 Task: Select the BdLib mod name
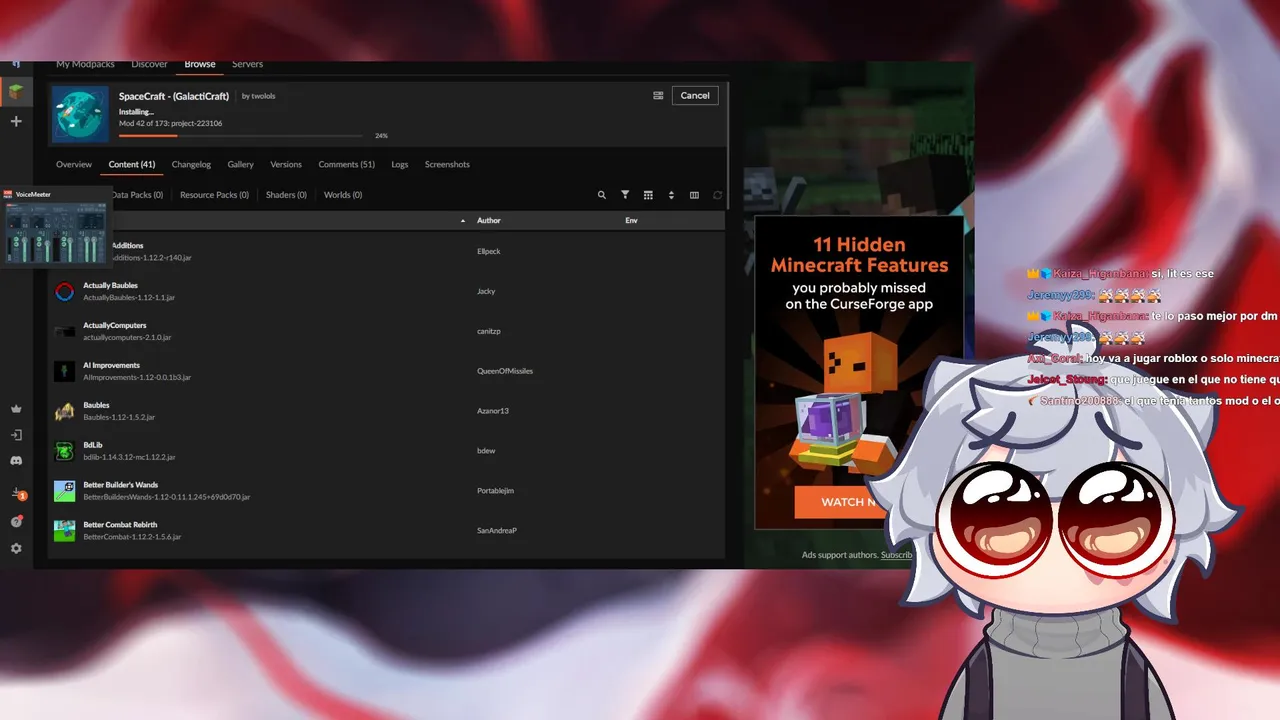pos(93,445)
